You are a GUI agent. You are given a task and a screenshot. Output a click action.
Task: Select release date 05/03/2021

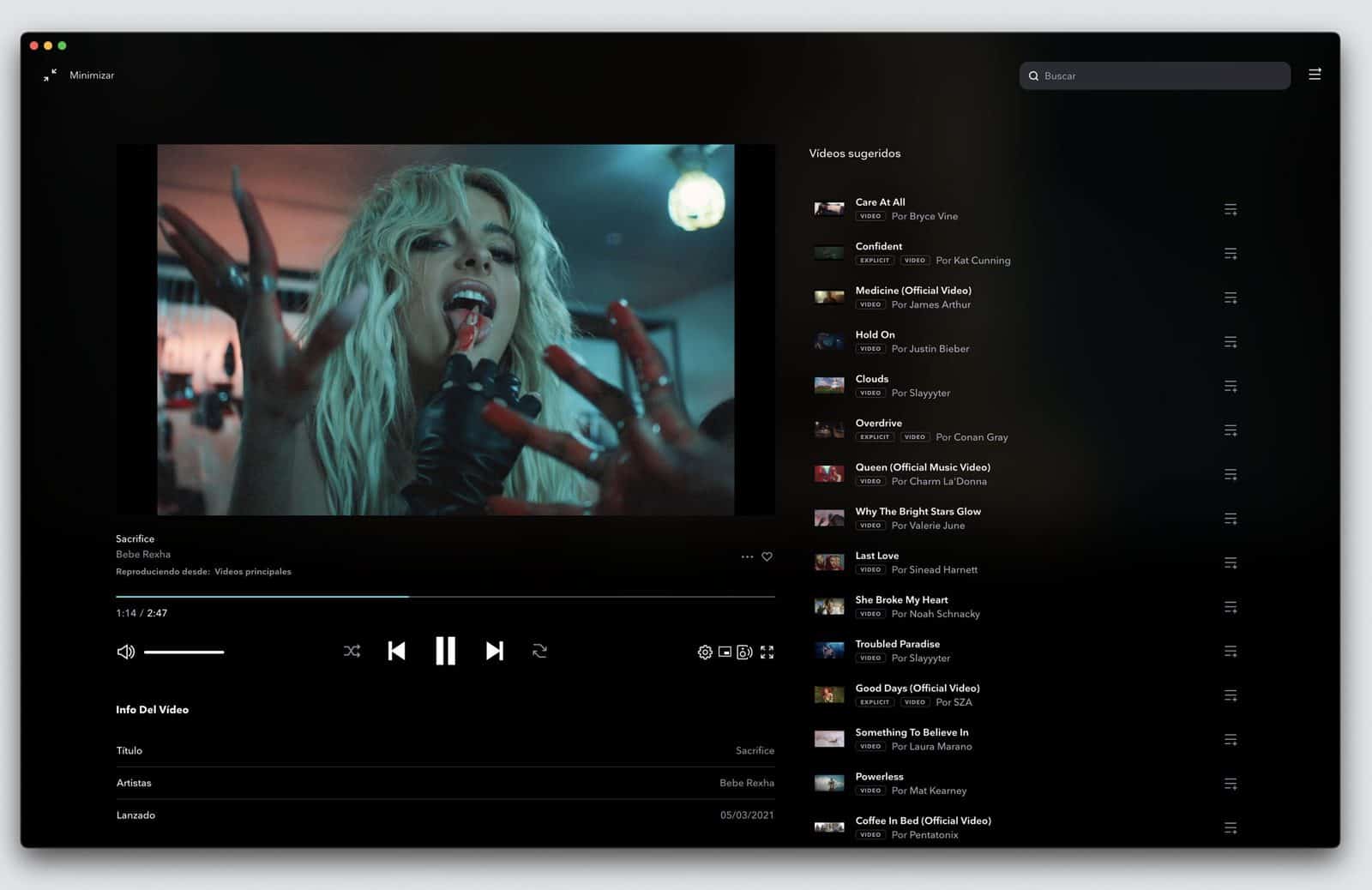click(x=747, y=815)
